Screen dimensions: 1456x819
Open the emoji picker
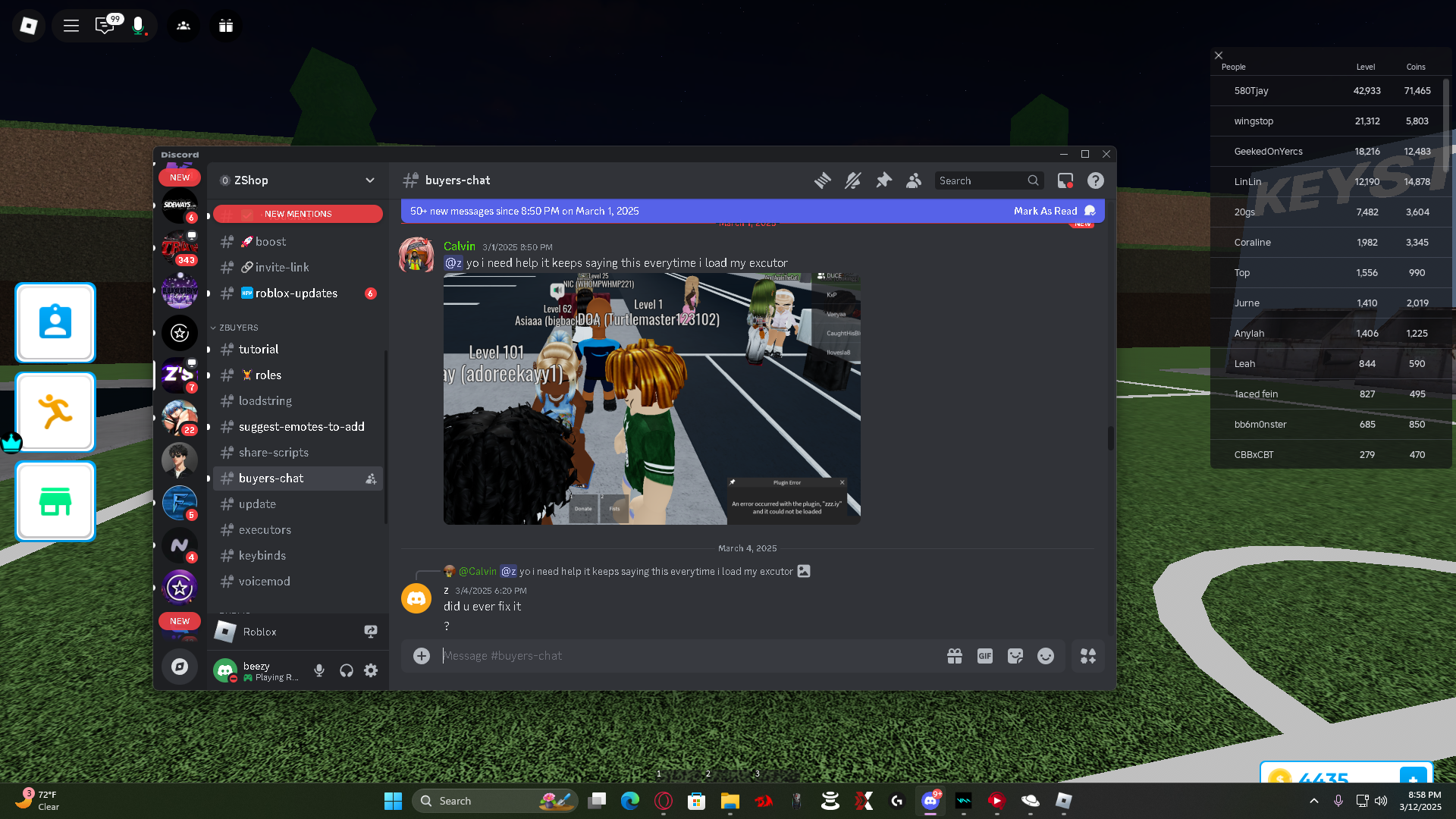(1046, 656)
